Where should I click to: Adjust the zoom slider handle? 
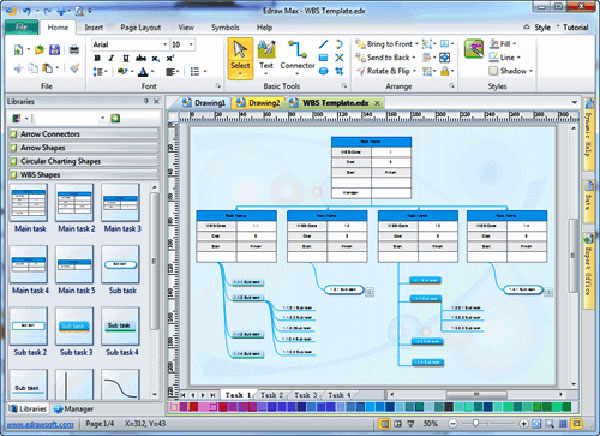coord(476,423)
